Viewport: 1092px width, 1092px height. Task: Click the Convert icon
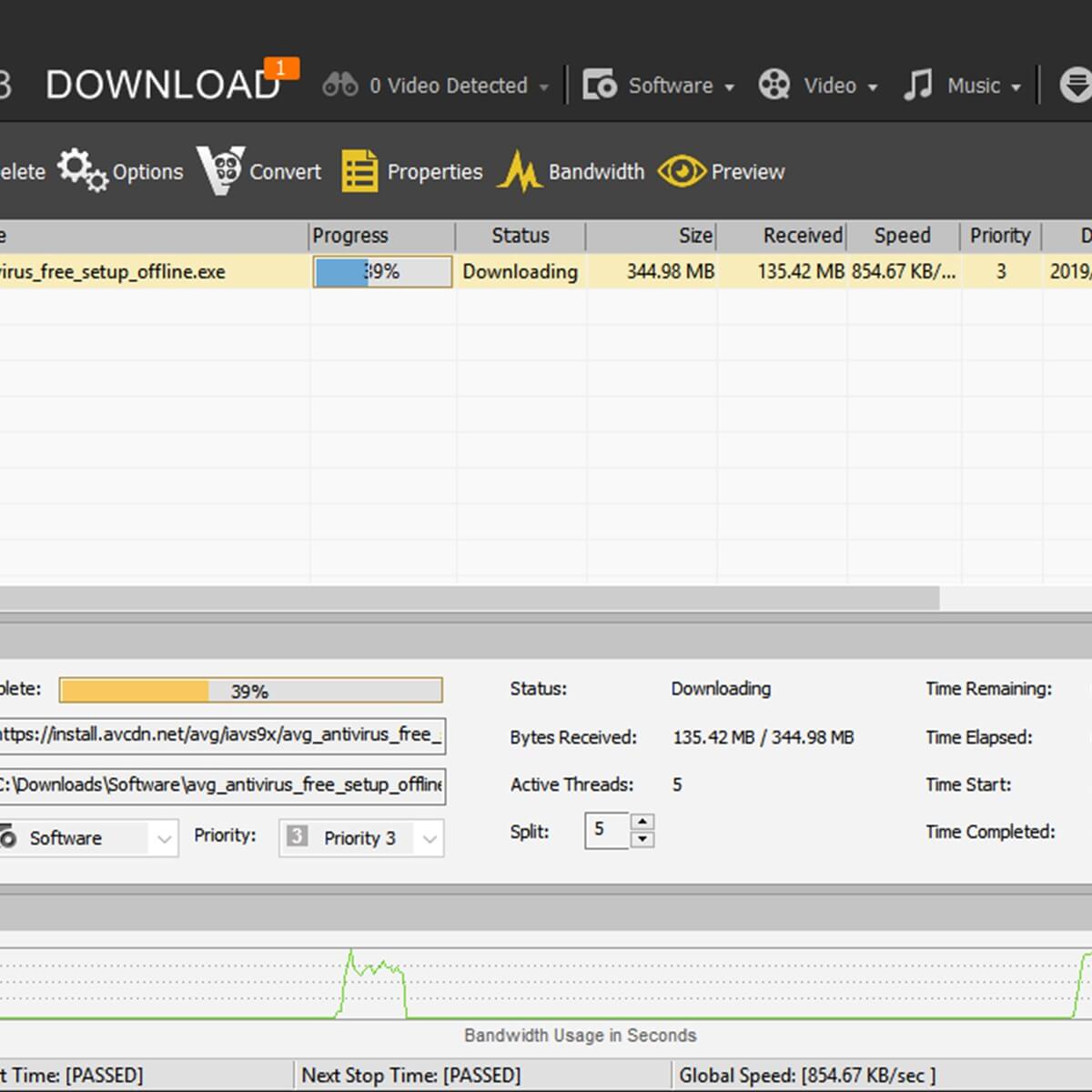point(221,170)
